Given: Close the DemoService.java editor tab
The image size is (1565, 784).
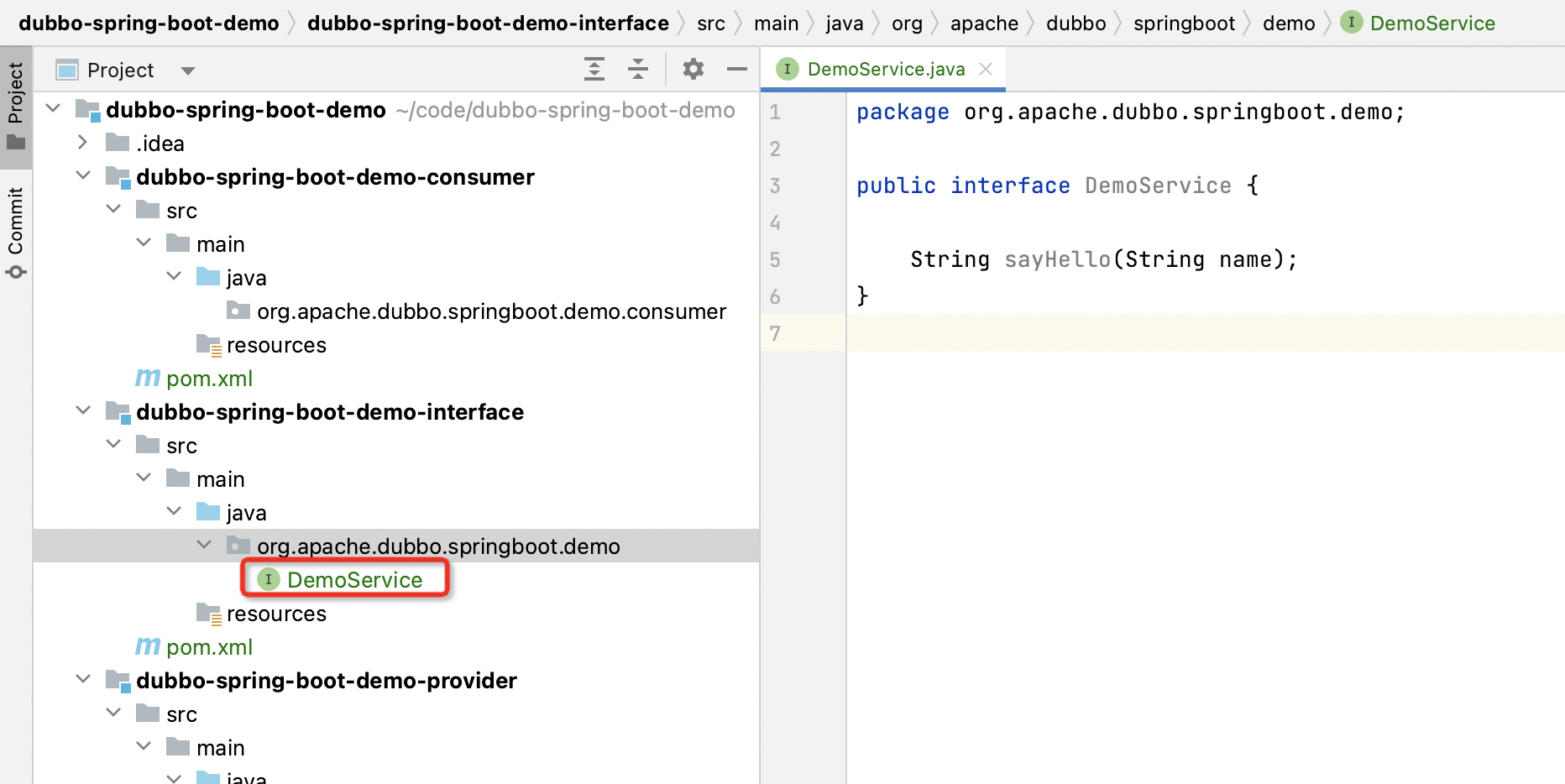Looking at the screenshot, I should 986,70.
